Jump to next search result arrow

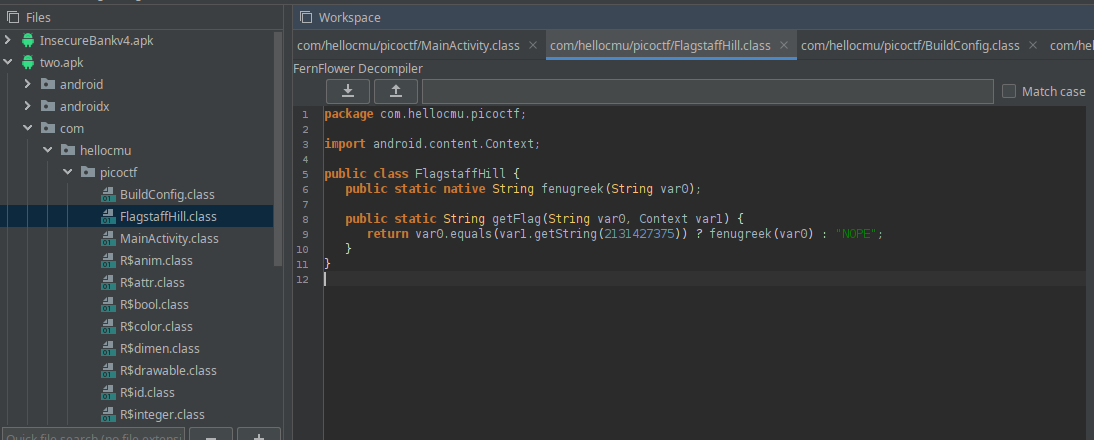click(x=347, y=91)
